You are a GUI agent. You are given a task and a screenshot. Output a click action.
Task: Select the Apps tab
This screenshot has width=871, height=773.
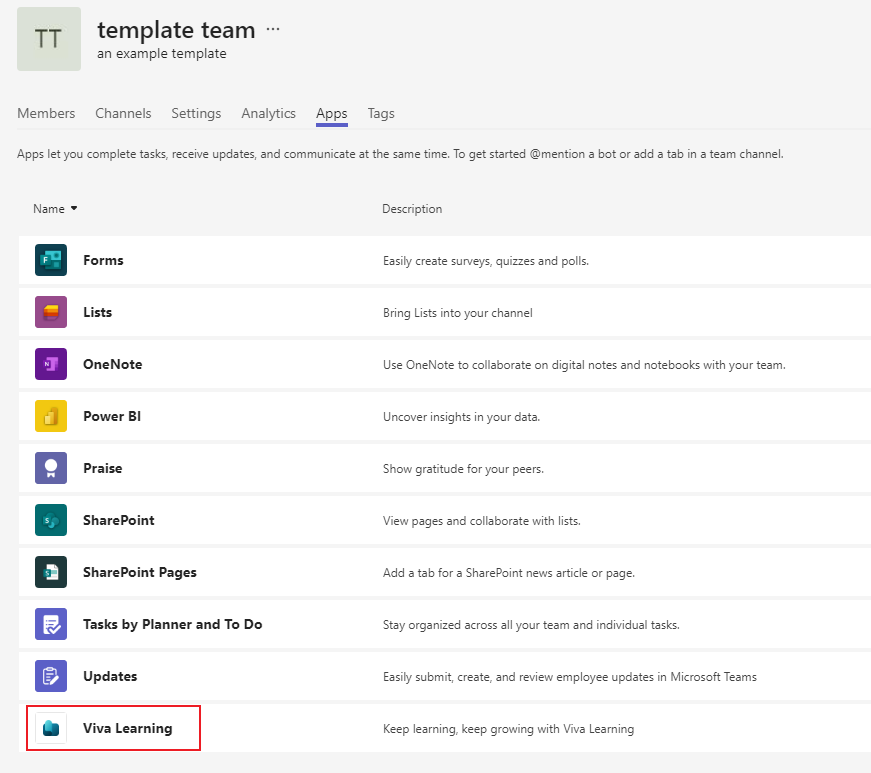pyautogui.click(x=332, y=113)
